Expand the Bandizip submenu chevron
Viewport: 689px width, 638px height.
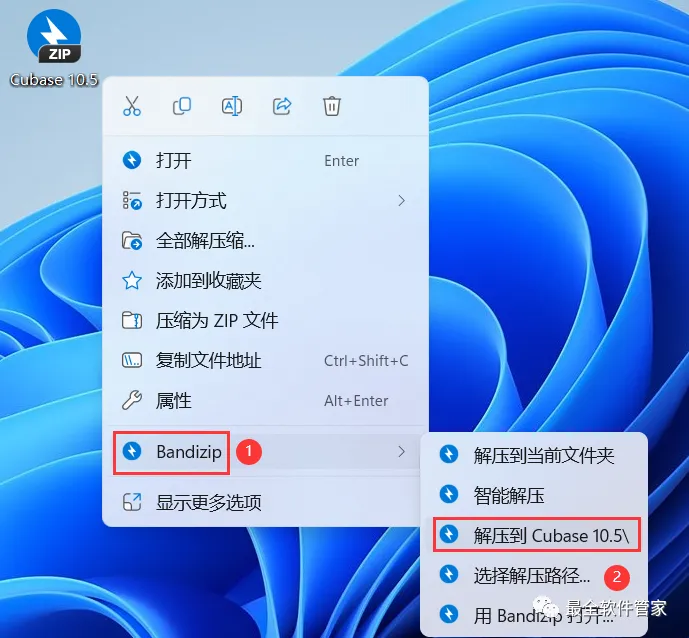[401, 451]
